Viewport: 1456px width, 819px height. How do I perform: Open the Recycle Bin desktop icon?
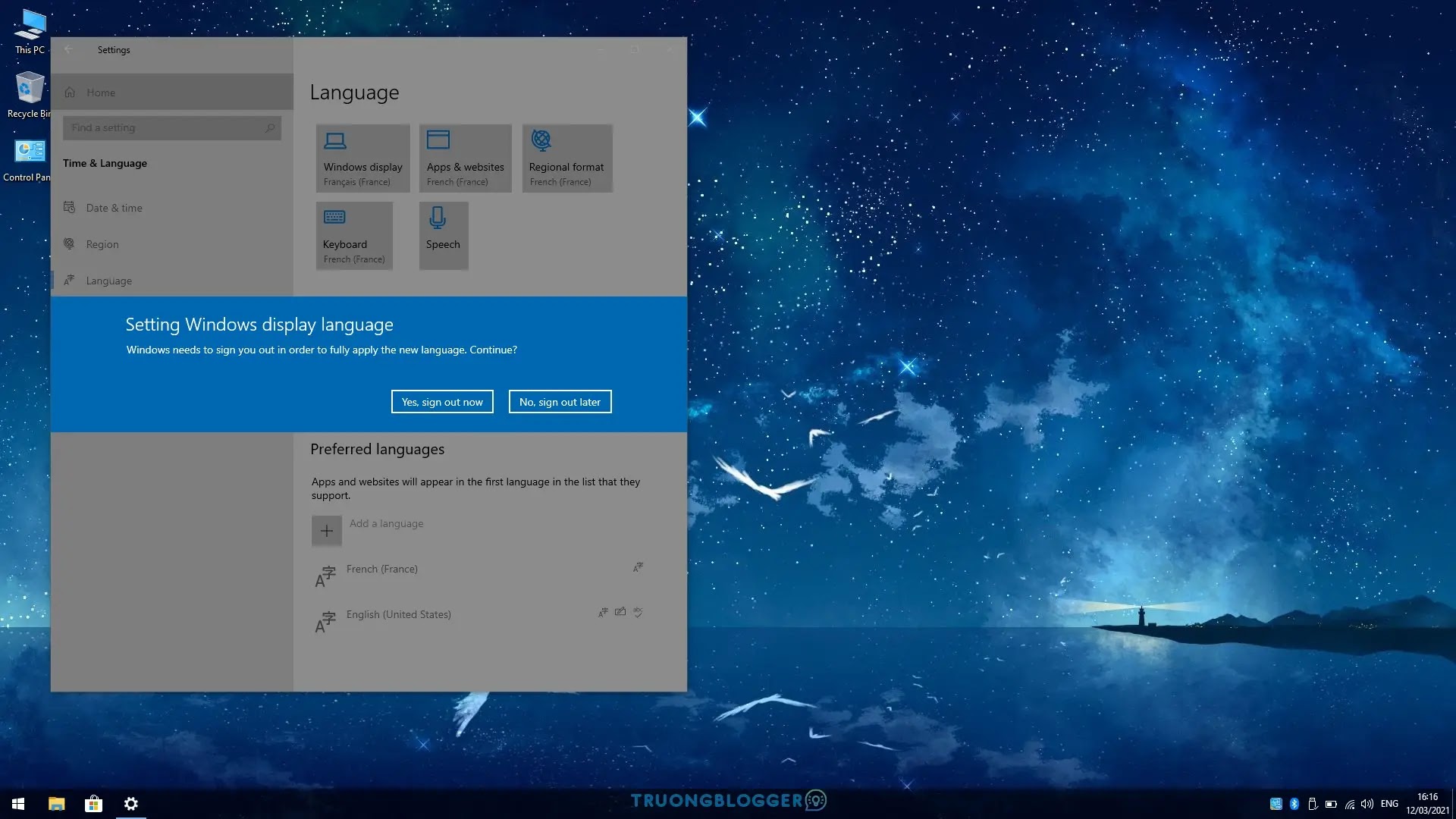point(29,95)
